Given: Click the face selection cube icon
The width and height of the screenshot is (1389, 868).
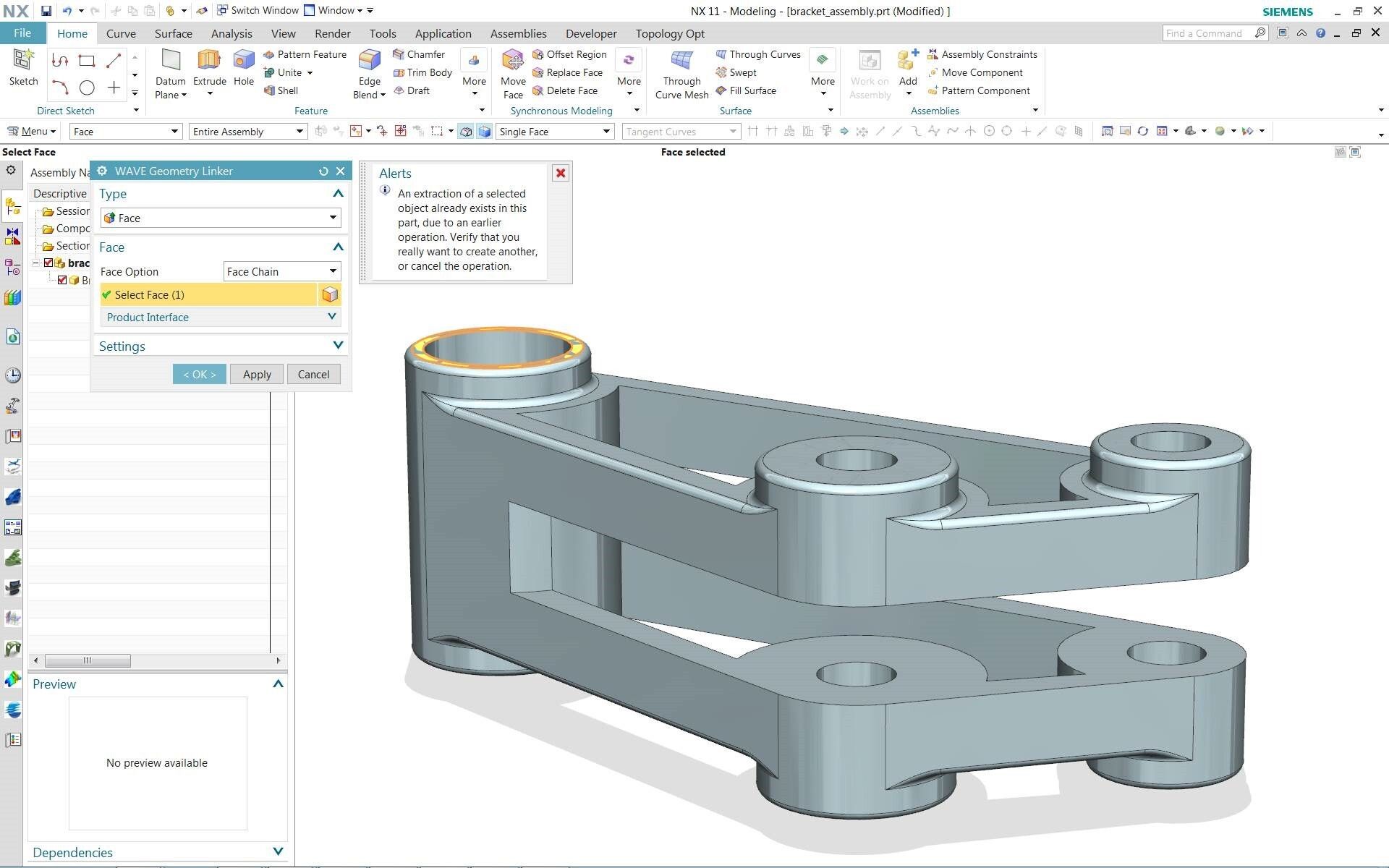Looking at the screenshot, I should point(330,294).
